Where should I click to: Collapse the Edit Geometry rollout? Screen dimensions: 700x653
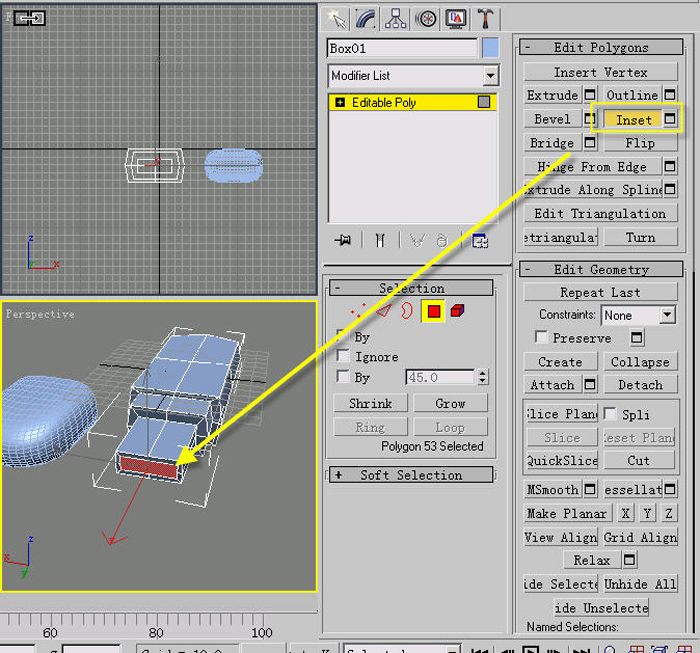[x=601, y=269]
